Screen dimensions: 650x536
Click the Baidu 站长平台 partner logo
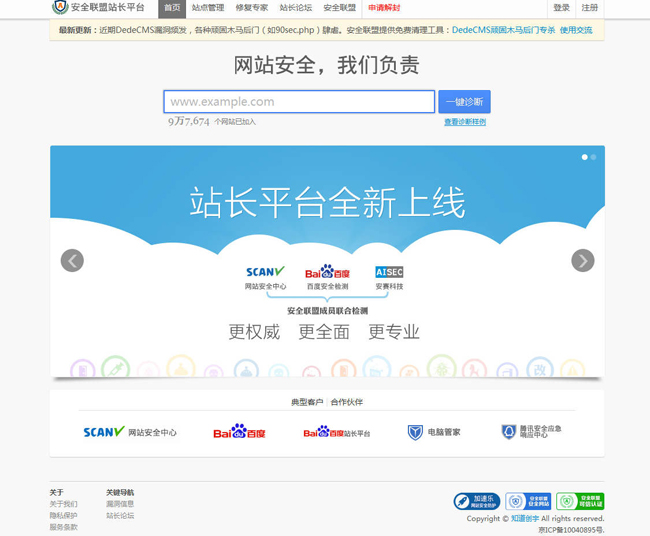pos(337,432)
